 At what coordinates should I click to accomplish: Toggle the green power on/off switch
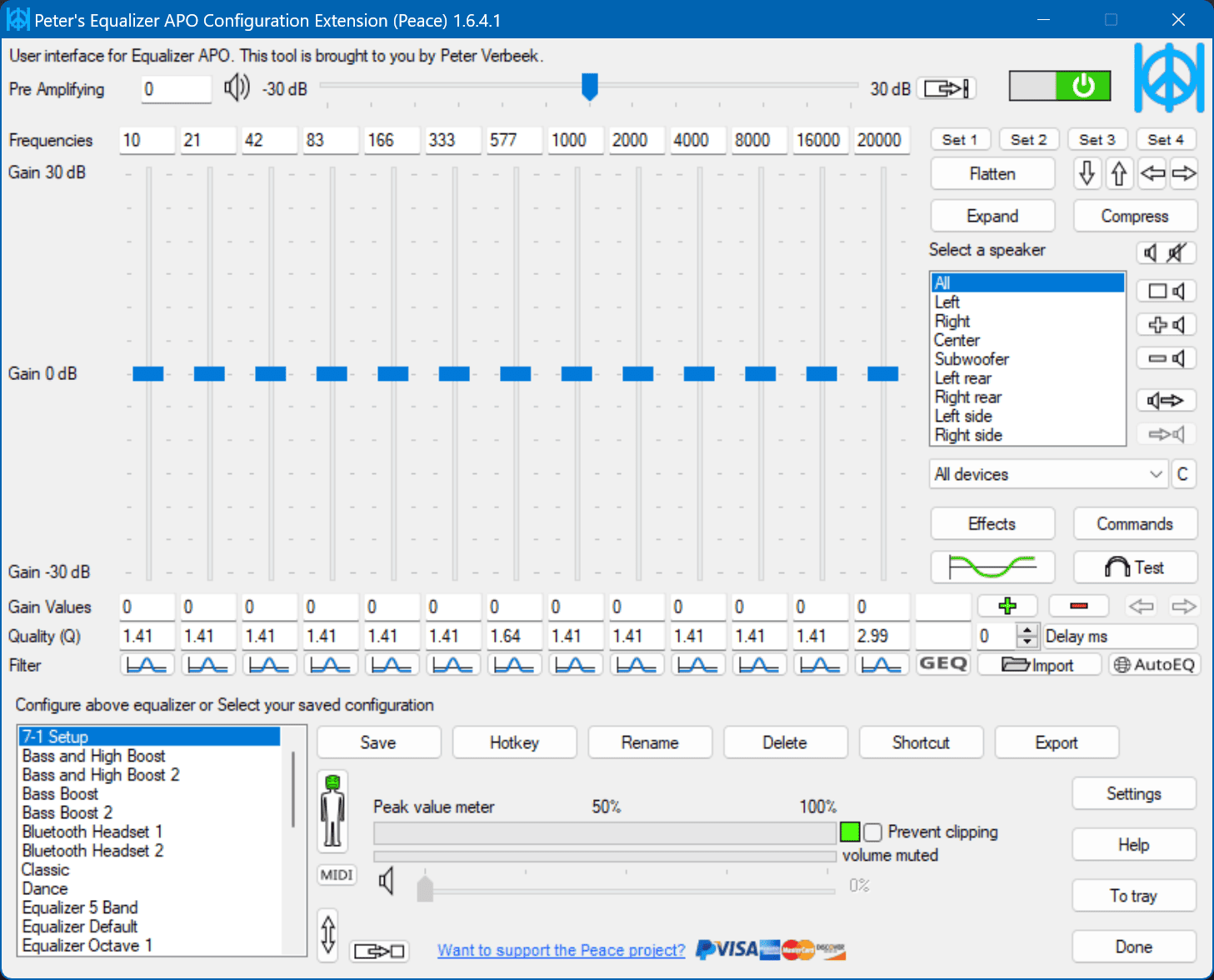point(1059,86)
